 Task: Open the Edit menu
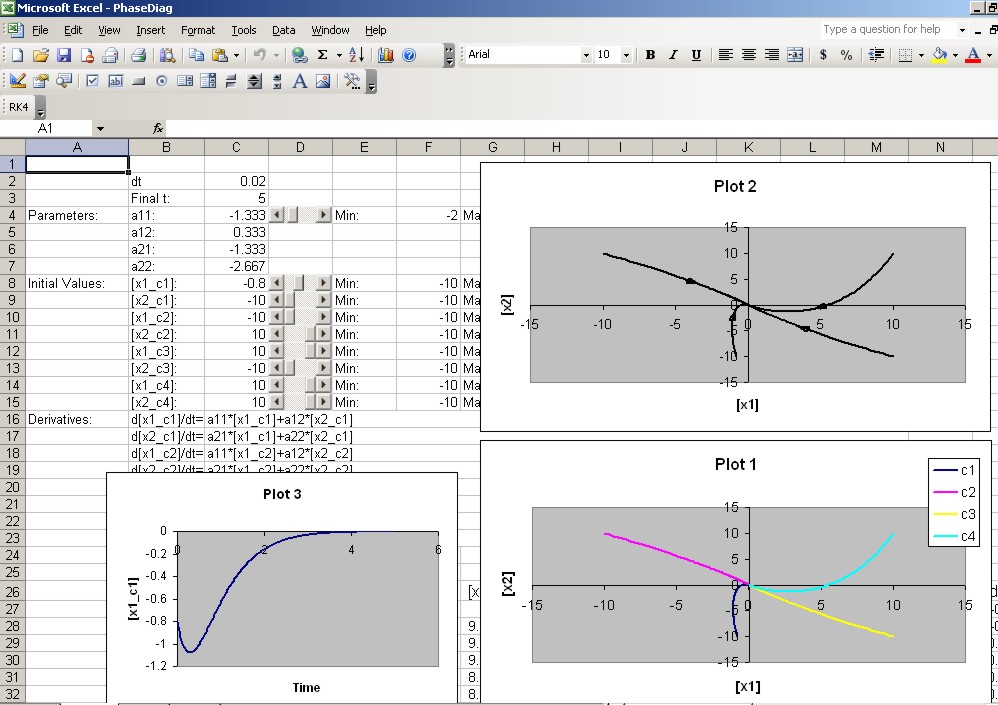click(x=73, y=30)
